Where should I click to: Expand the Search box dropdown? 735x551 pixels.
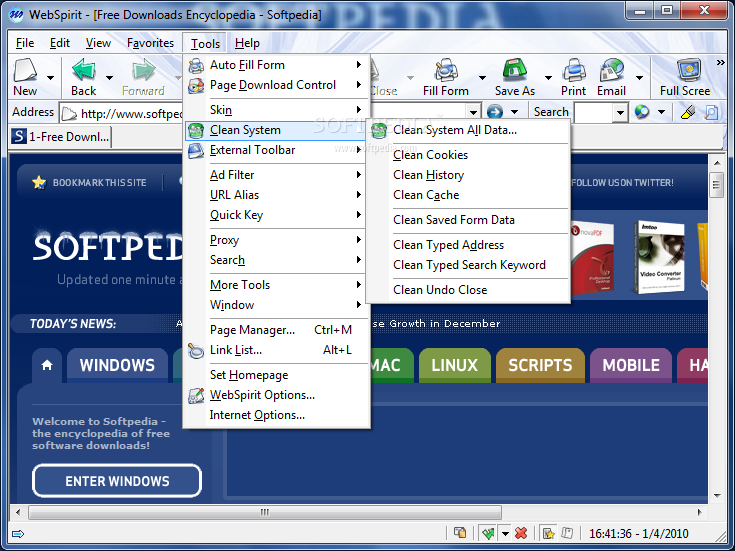coord(620,113)
